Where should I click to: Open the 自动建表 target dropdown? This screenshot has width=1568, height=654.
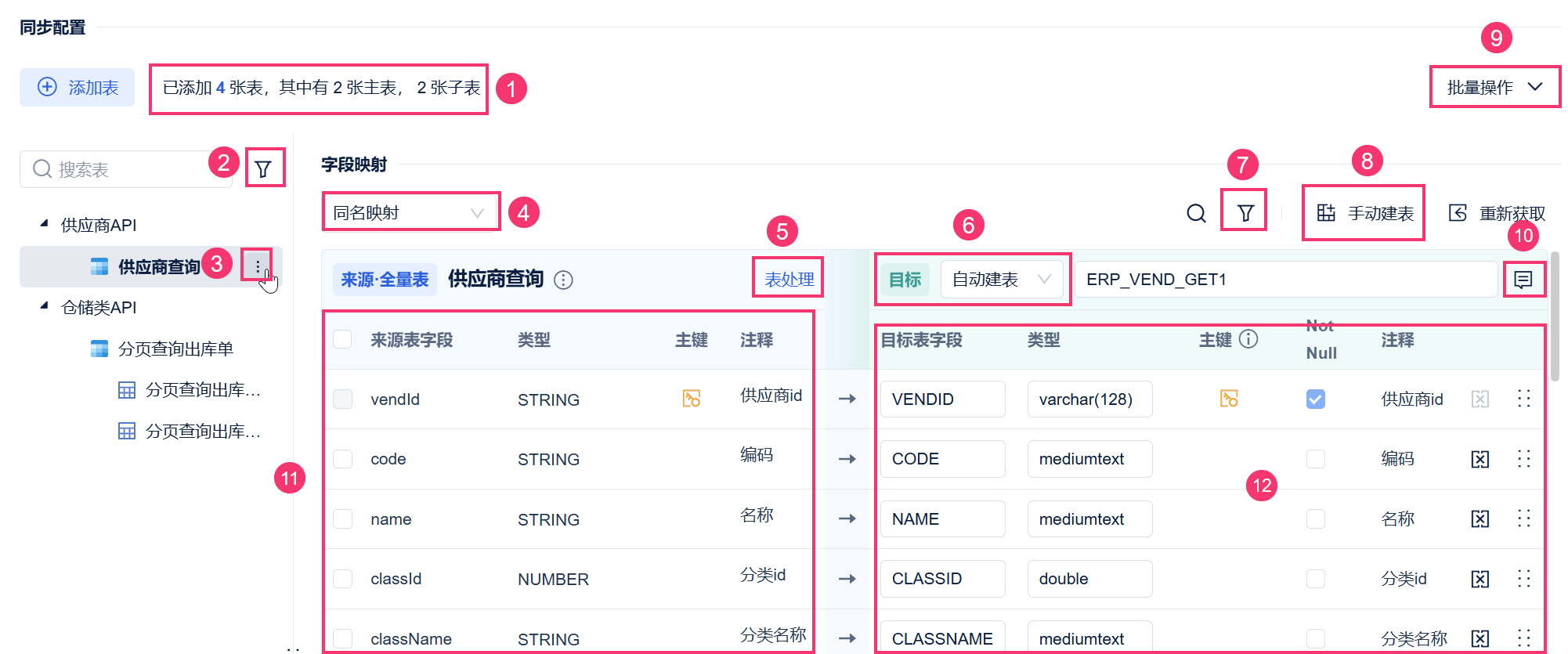click(1002, 280)
